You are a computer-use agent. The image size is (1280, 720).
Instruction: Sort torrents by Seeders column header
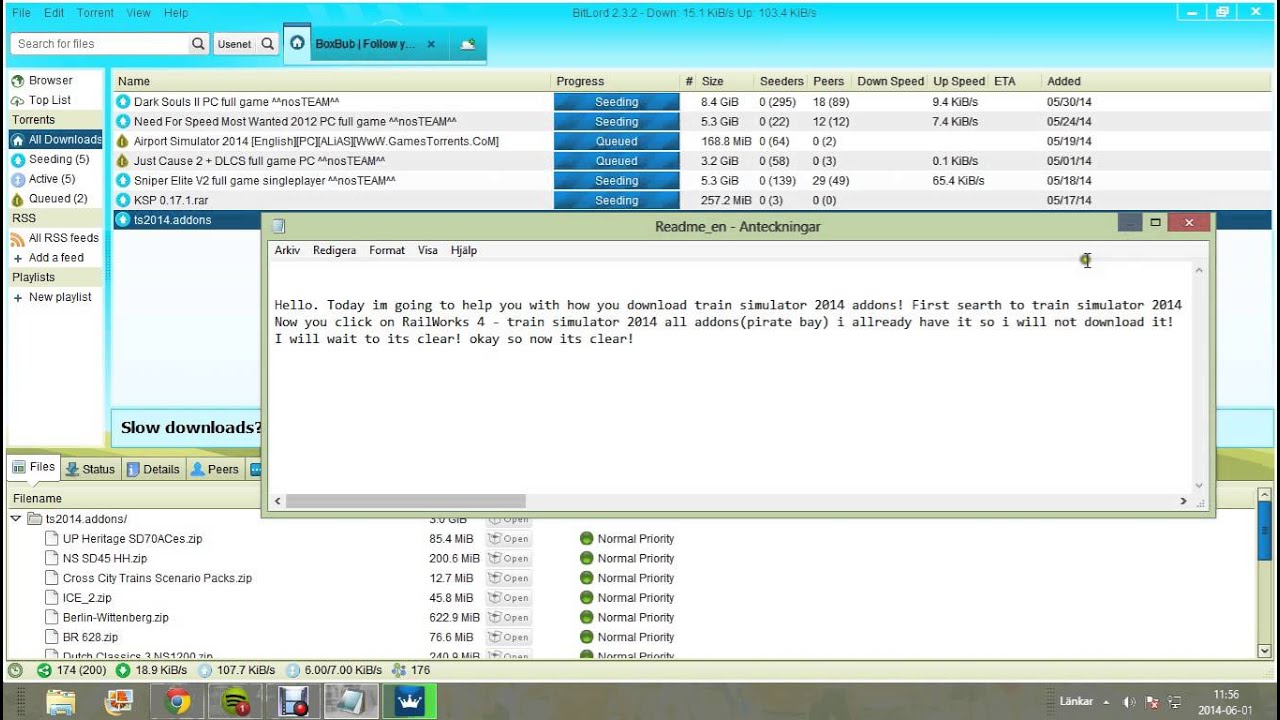(781, 81)
